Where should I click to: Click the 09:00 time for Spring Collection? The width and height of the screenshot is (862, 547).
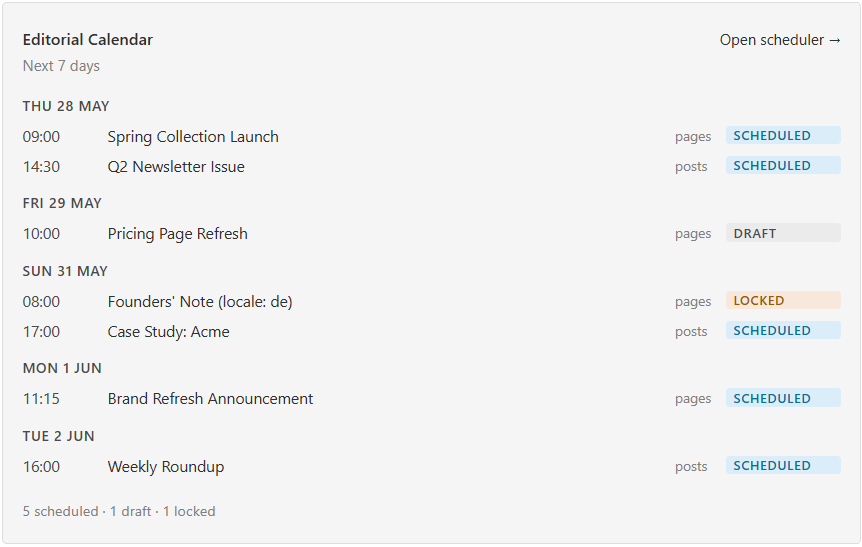pyautogui.click(x=41, y=137)
